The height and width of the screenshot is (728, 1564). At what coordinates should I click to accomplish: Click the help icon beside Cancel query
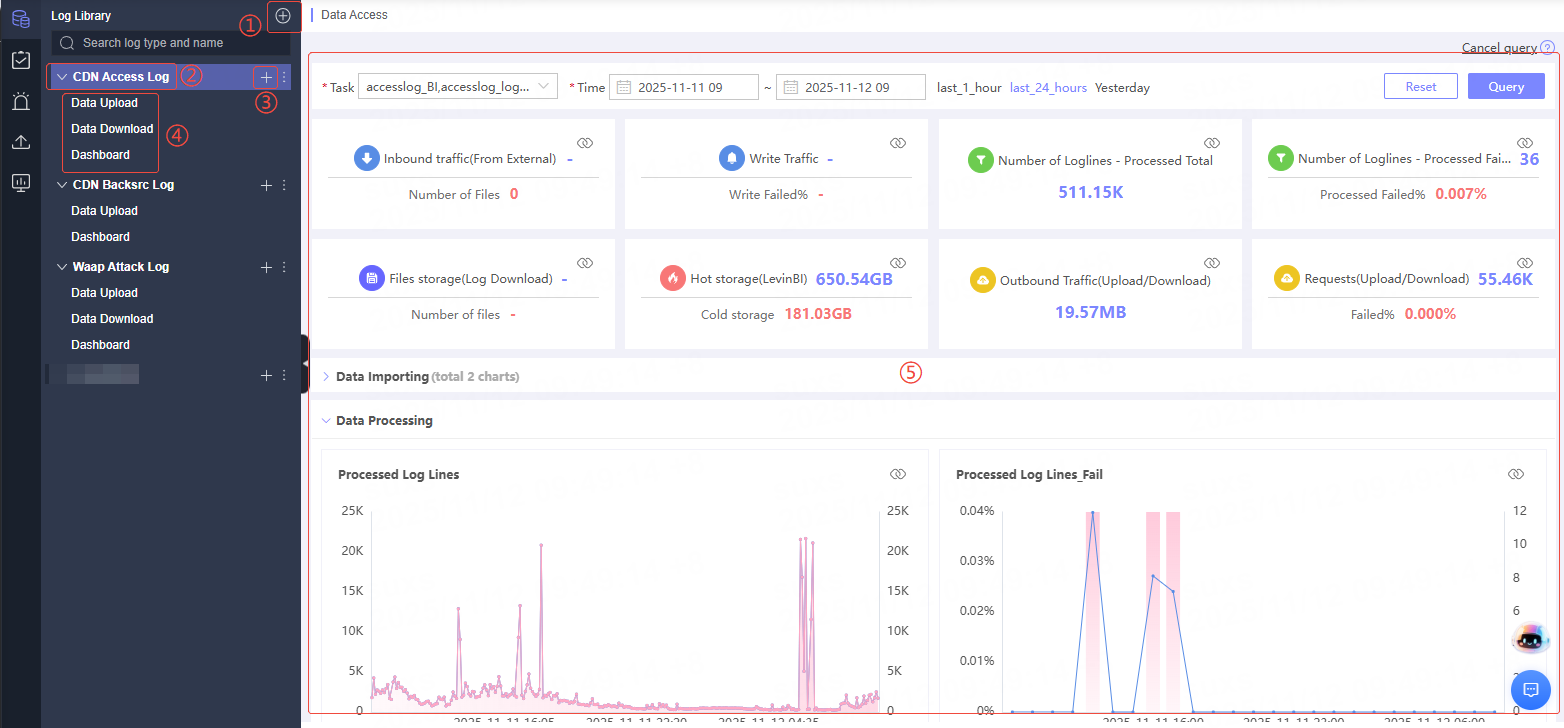tap(1547, 47)
